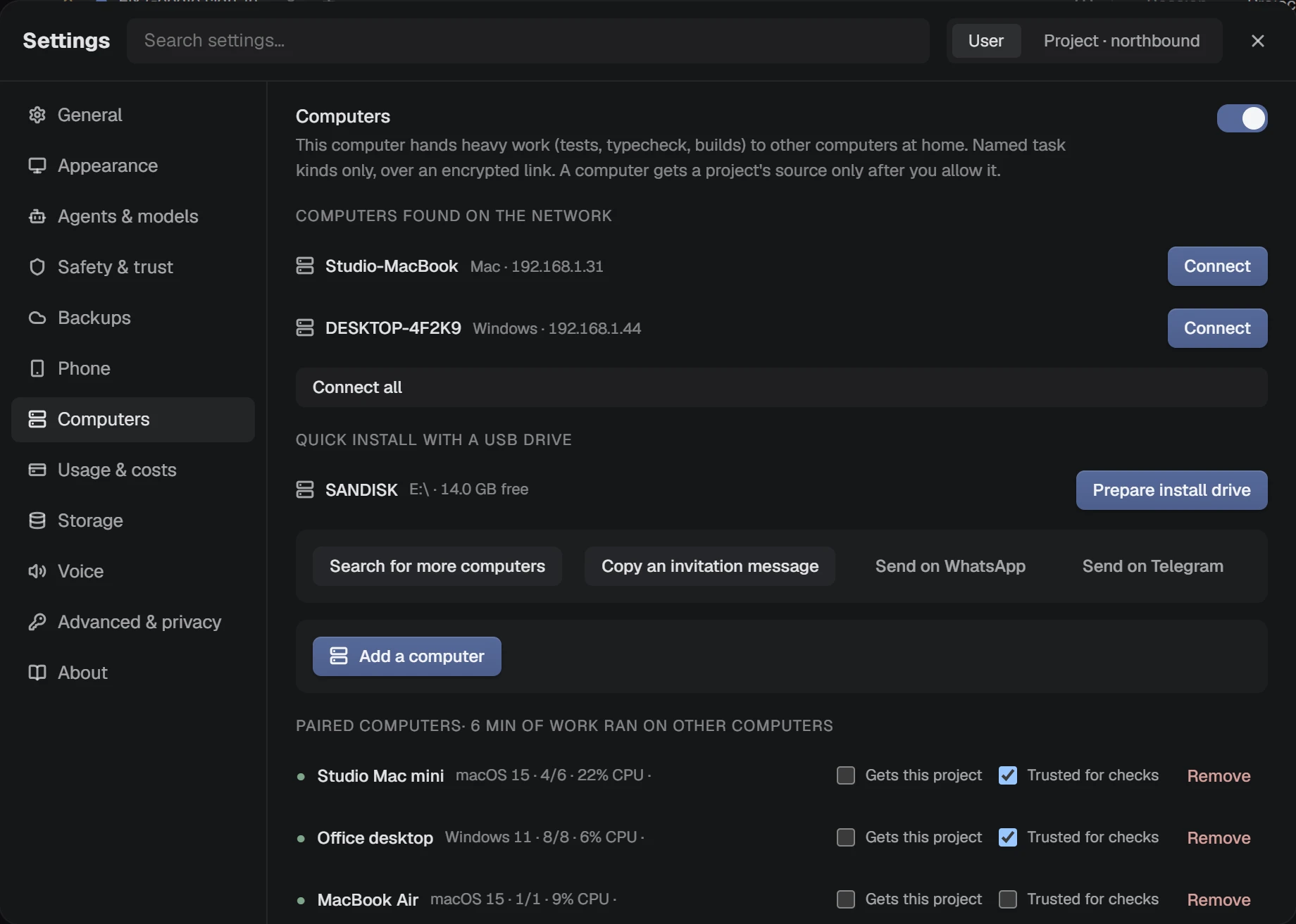Viewport: 1296px width, 924px height.
Task: Remove the MacBook Air pairing
Action: (x=1219, y=900)
